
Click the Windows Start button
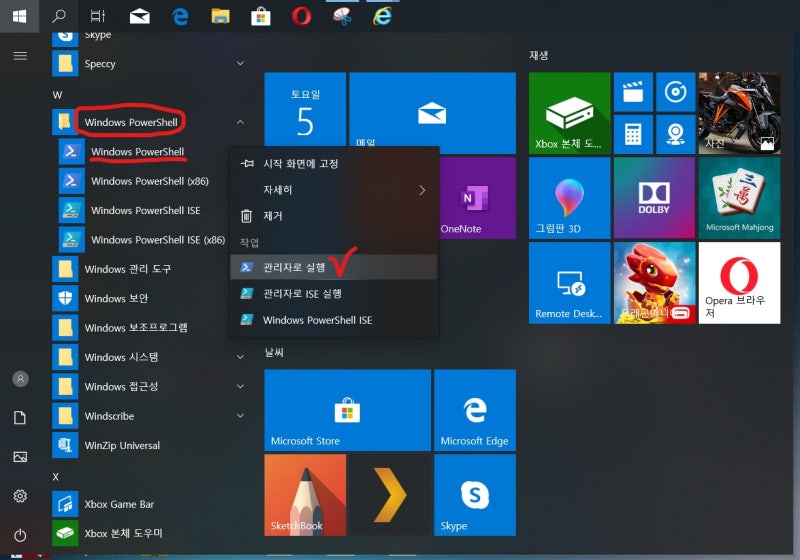[19, 16]
